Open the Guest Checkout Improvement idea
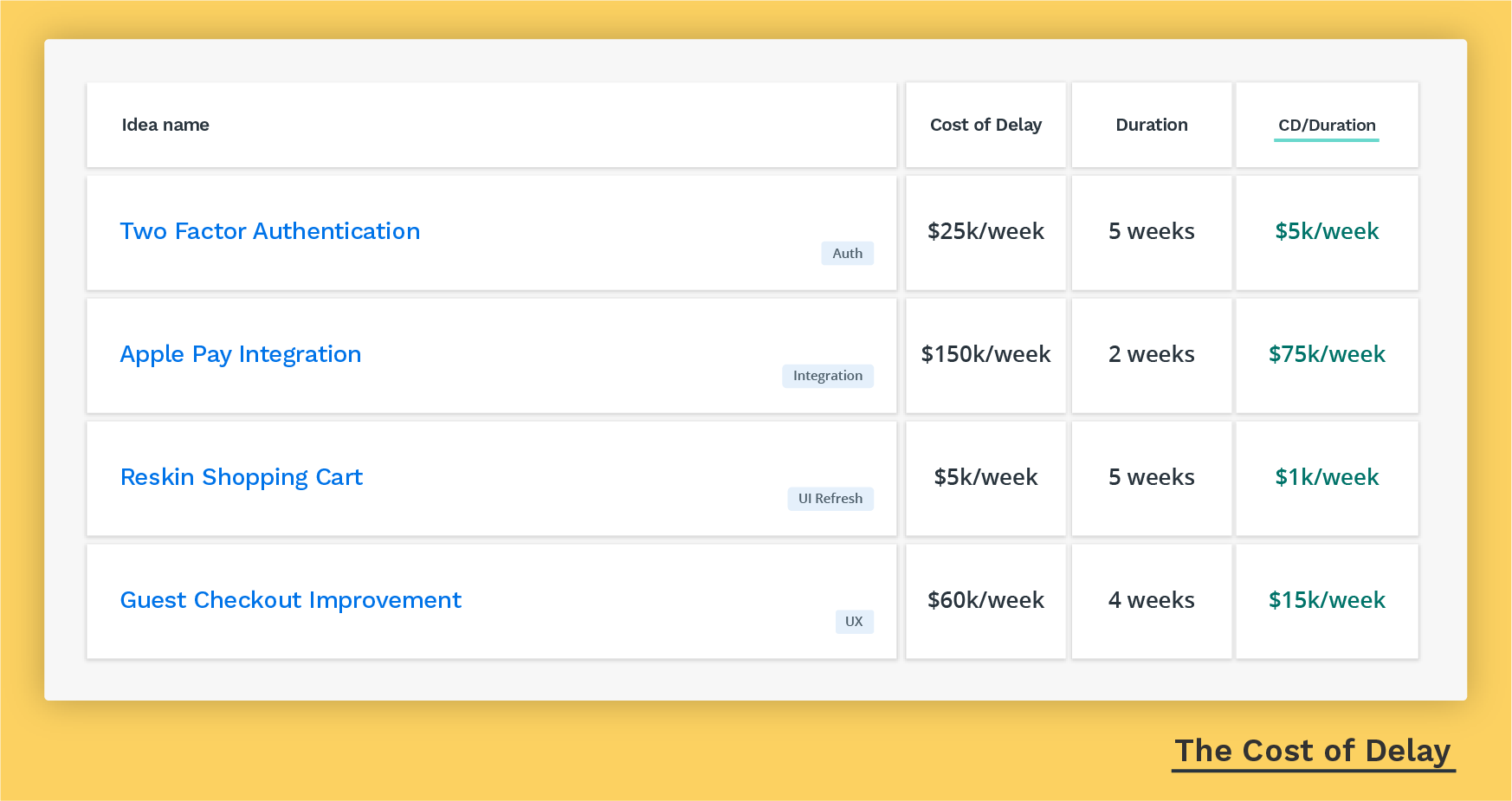This screenshot has height=801, width=1512. pyautogui.click(x=290, y=600)
